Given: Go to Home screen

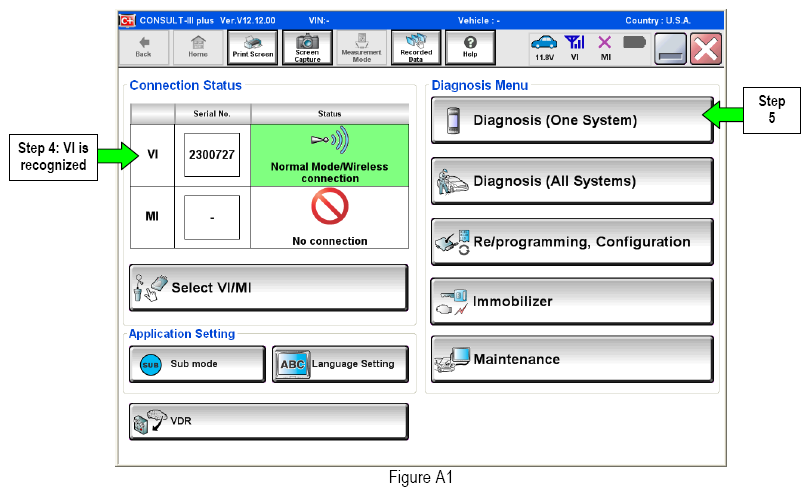Looking at the screenshot, I should pyautogui.click(x=198, y=48).
